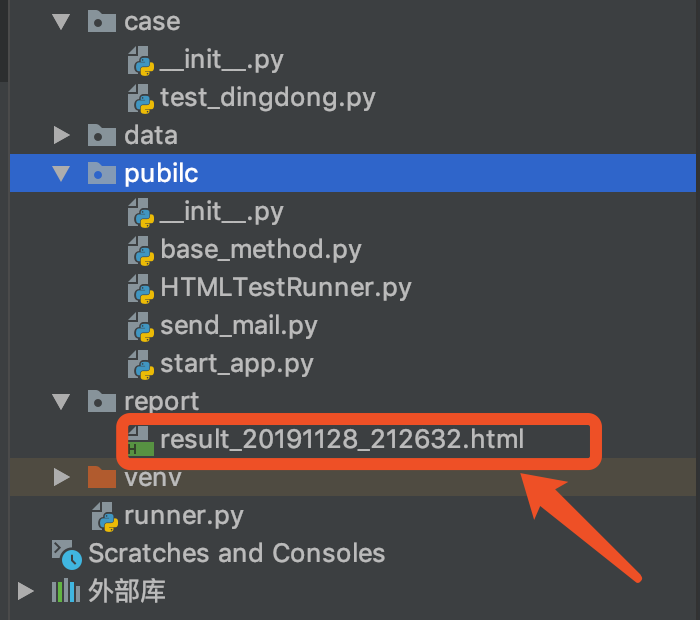
Task: Select start_app.py in the project tree
Action: [x=236, y=363]
